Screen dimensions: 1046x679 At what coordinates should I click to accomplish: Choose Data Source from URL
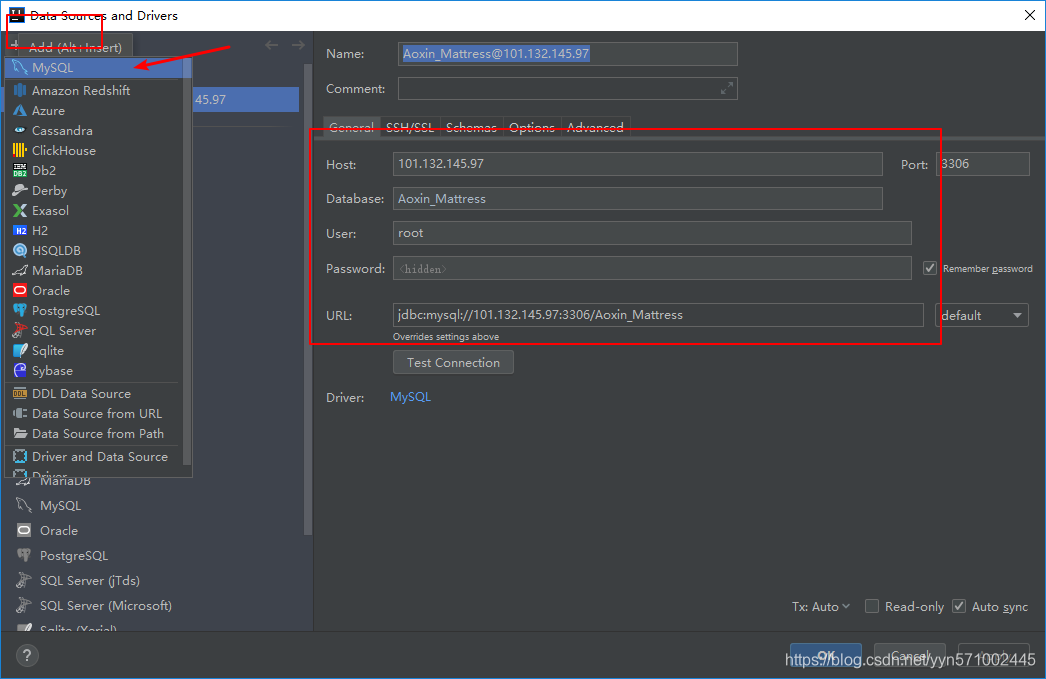click(x=93, y=414)
